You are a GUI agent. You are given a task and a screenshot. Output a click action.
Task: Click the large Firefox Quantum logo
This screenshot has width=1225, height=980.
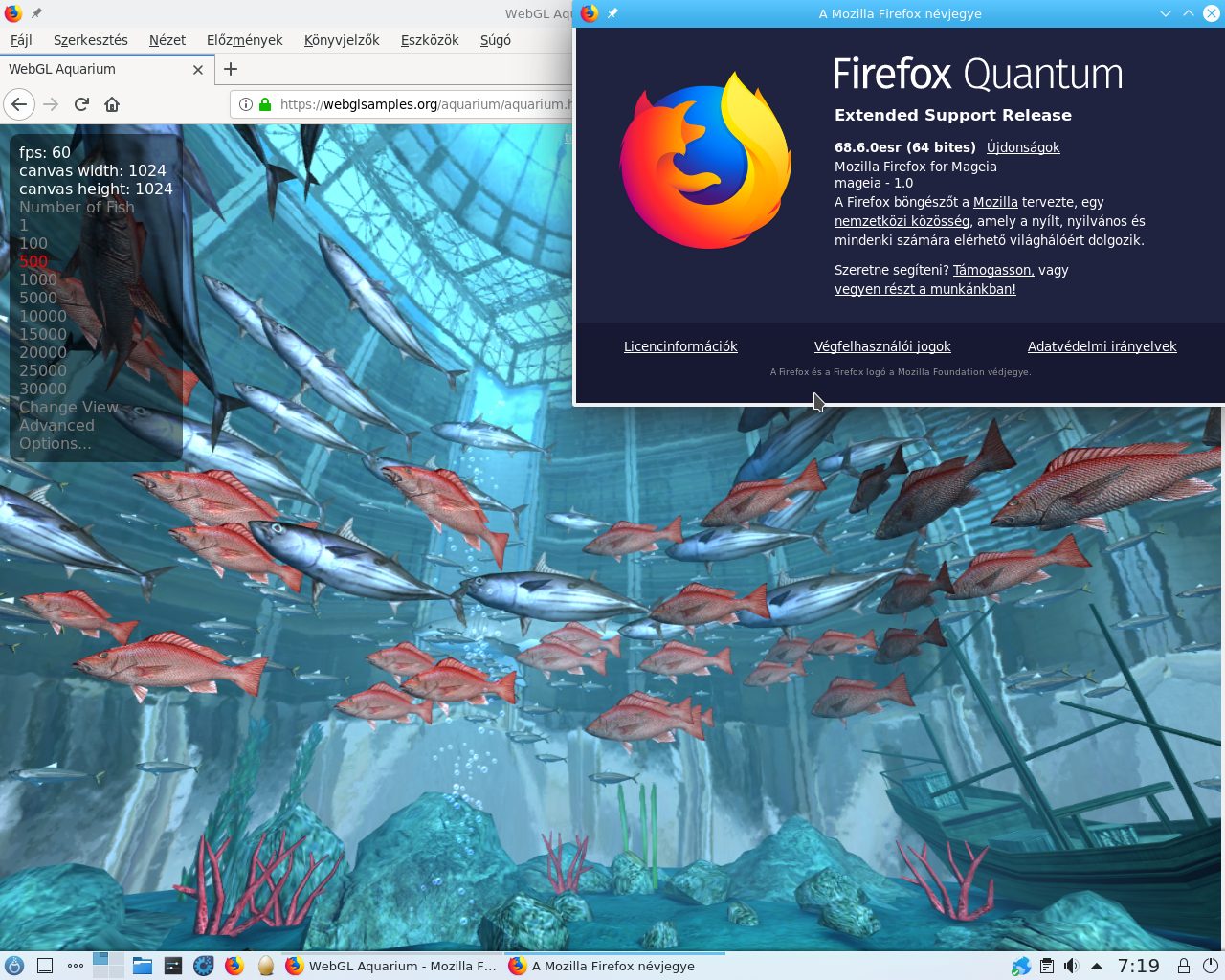[x=706, y=159]
